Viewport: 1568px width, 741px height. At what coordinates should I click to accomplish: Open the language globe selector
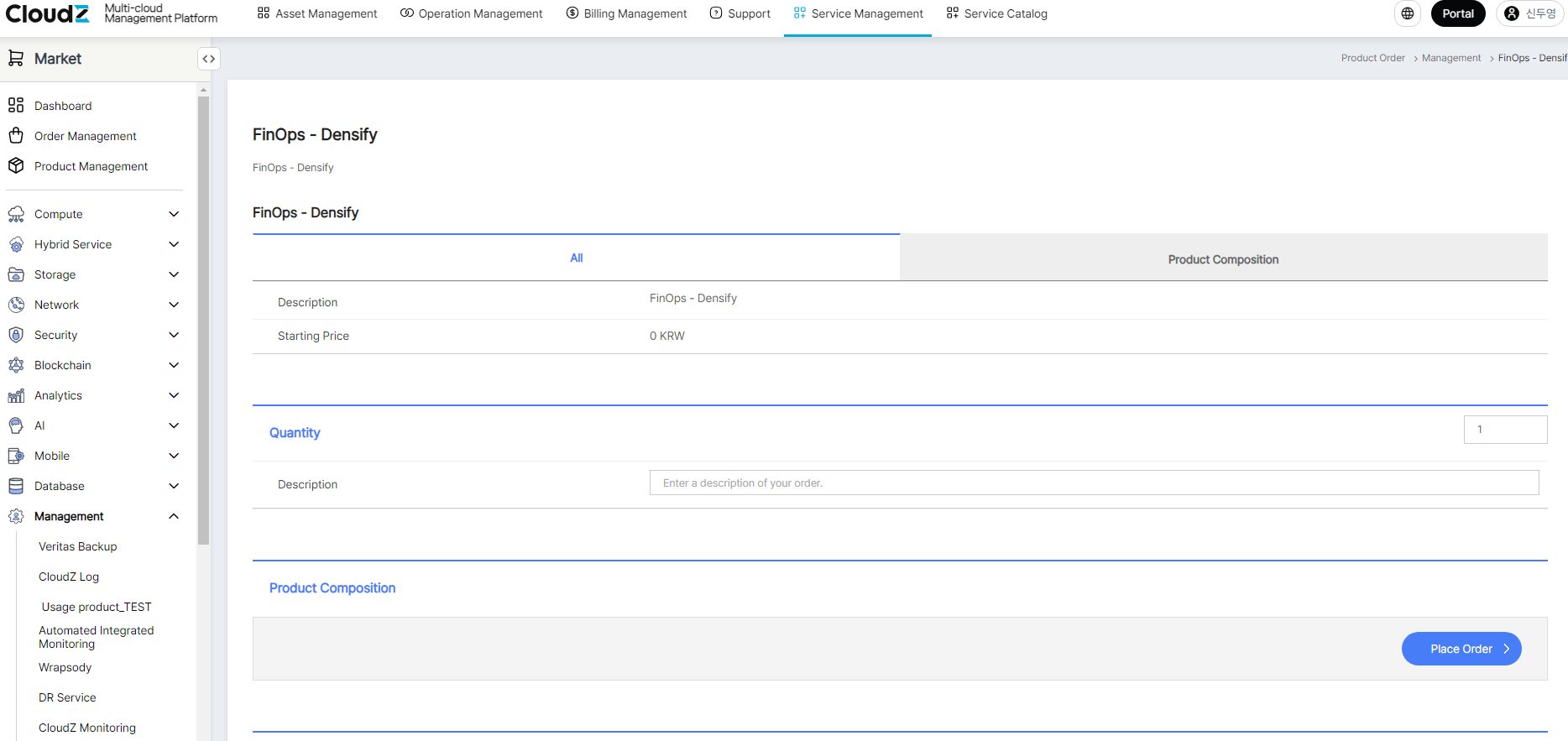1408,13
